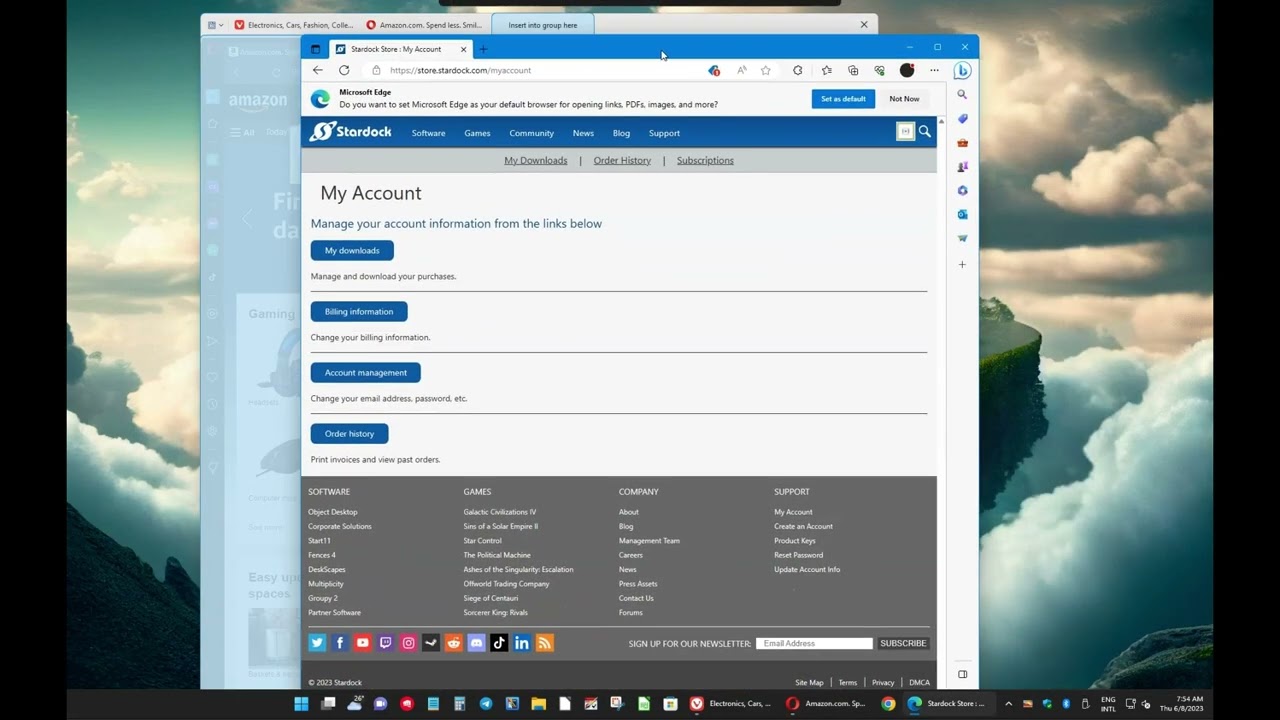The height and width of the screenshot is (720, 1280).
Task: Open the Order History top link
Action: tap(622, 160)
